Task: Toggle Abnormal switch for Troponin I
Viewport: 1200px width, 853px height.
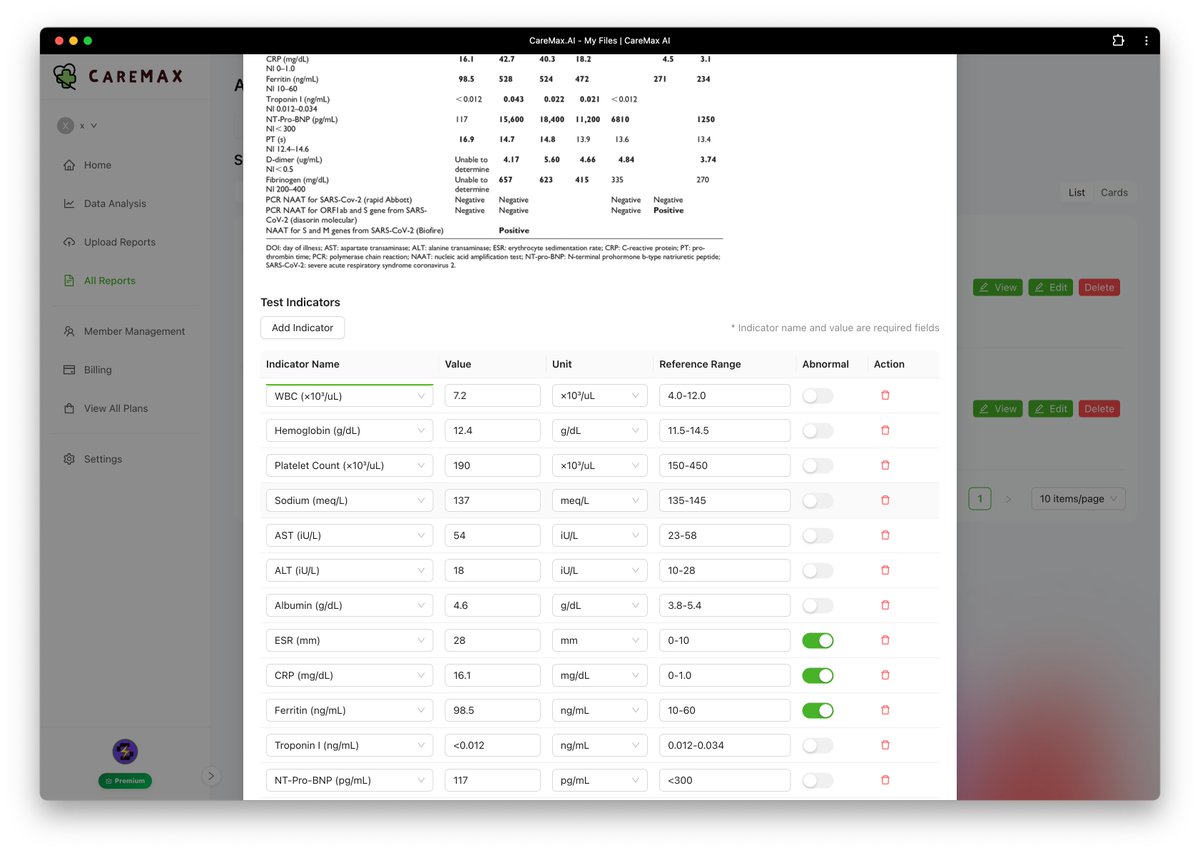Action: pos(817,746)
